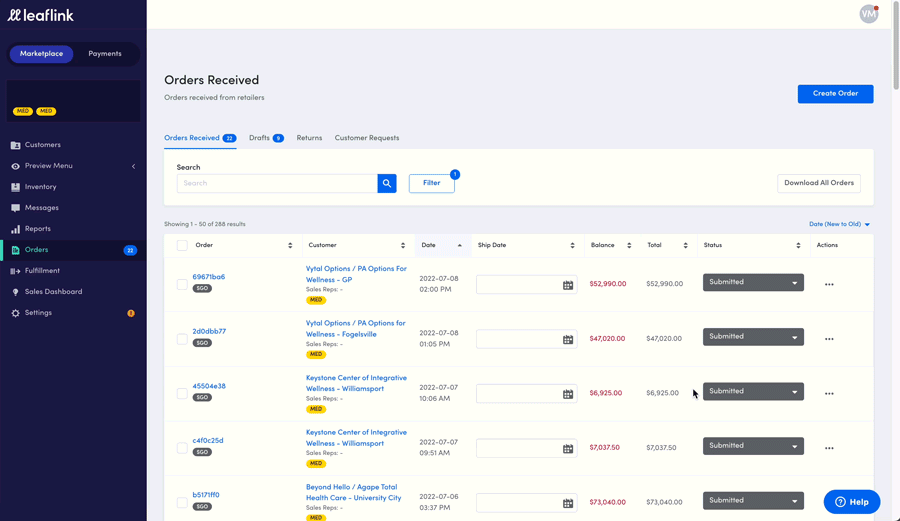Go to Reports in sidebar
The image size is (900, 521).
tap(37, 229)
